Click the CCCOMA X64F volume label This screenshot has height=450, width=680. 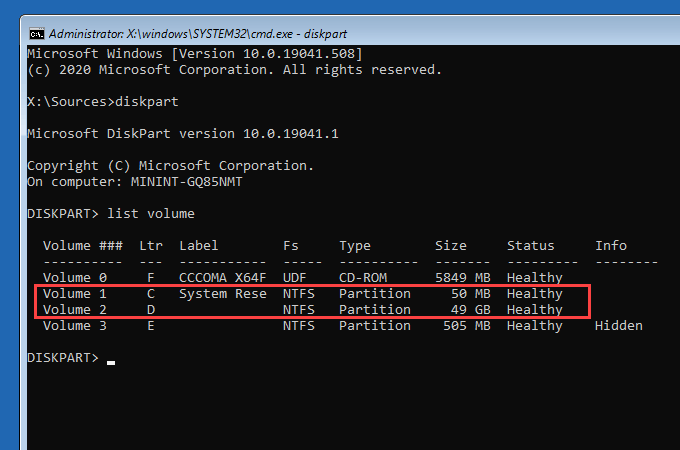(223, 278)
